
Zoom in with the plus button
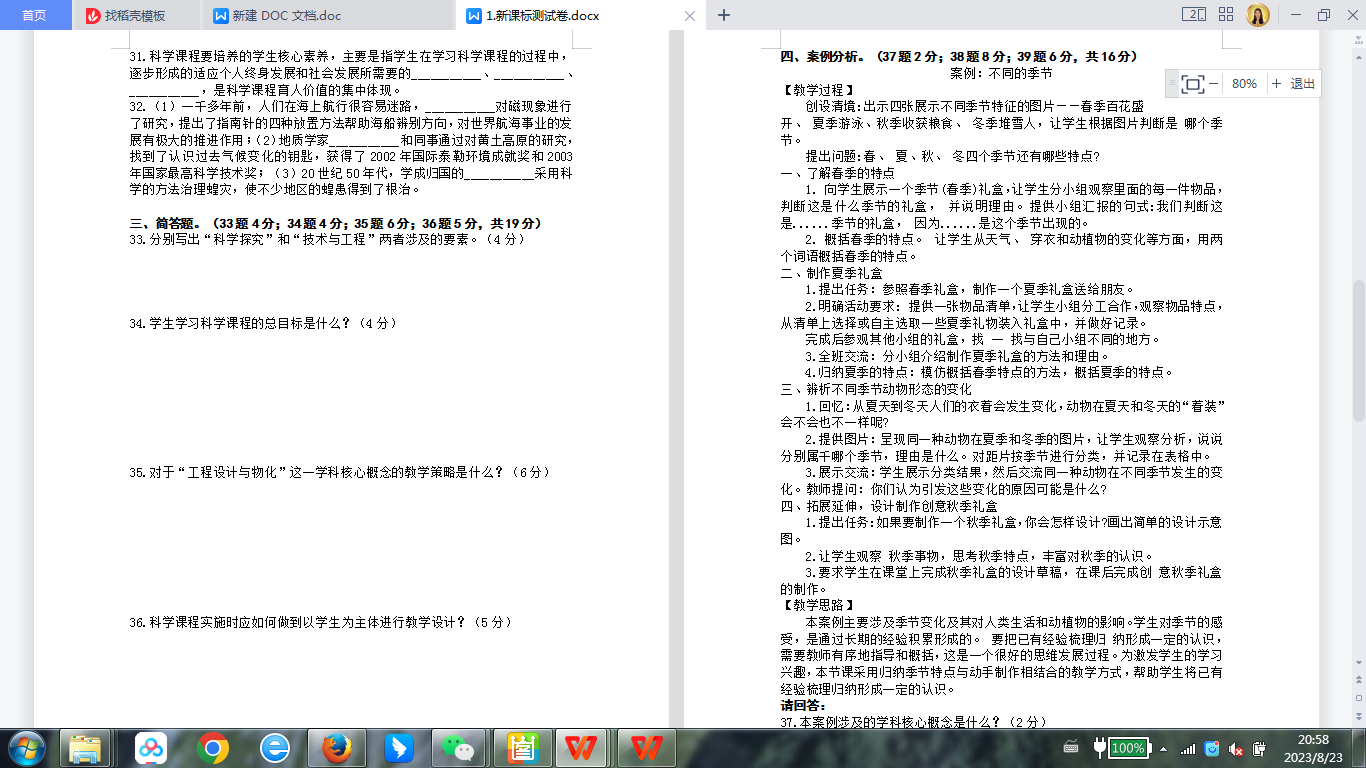coord(1276,84)
